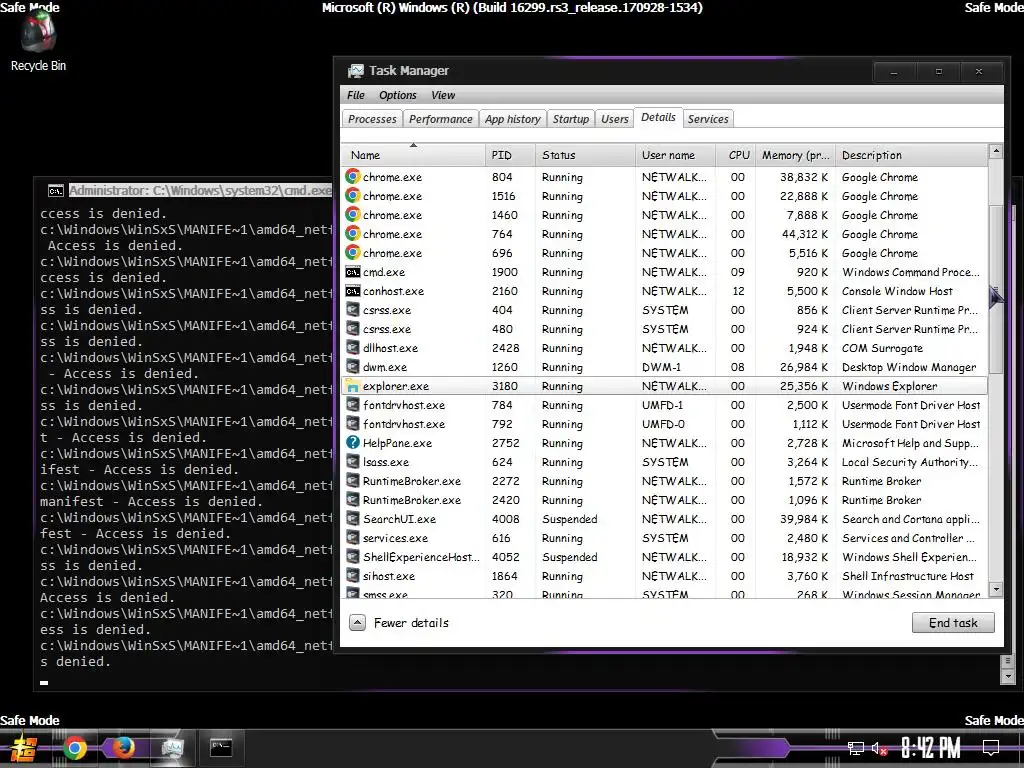Select the fontdrvhost.exe row with PID 784

[x=664, y=405]
